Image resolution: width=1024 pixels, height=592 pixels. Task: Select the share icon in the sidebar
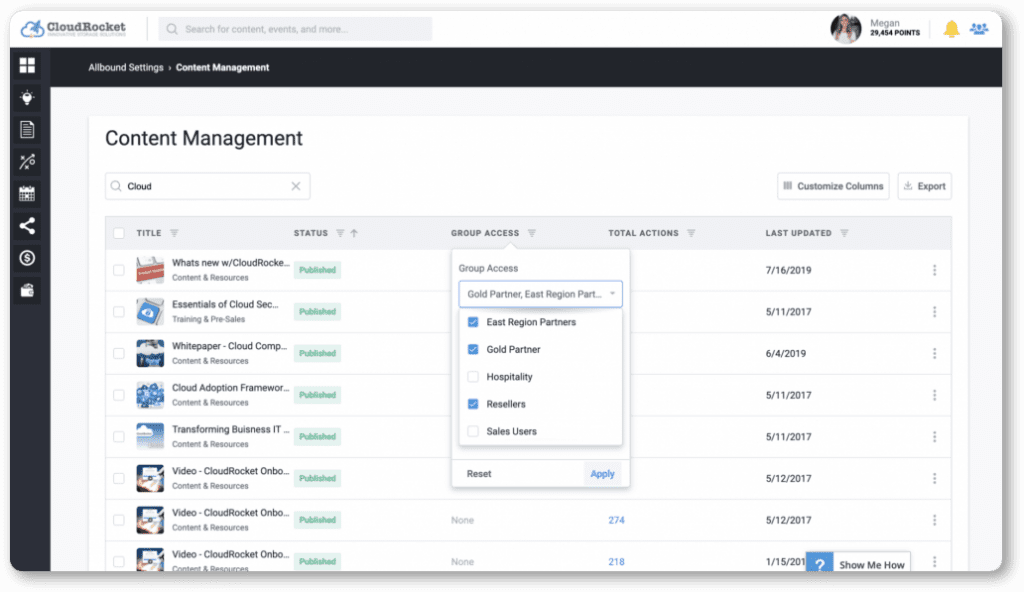[x=27, y=225]
